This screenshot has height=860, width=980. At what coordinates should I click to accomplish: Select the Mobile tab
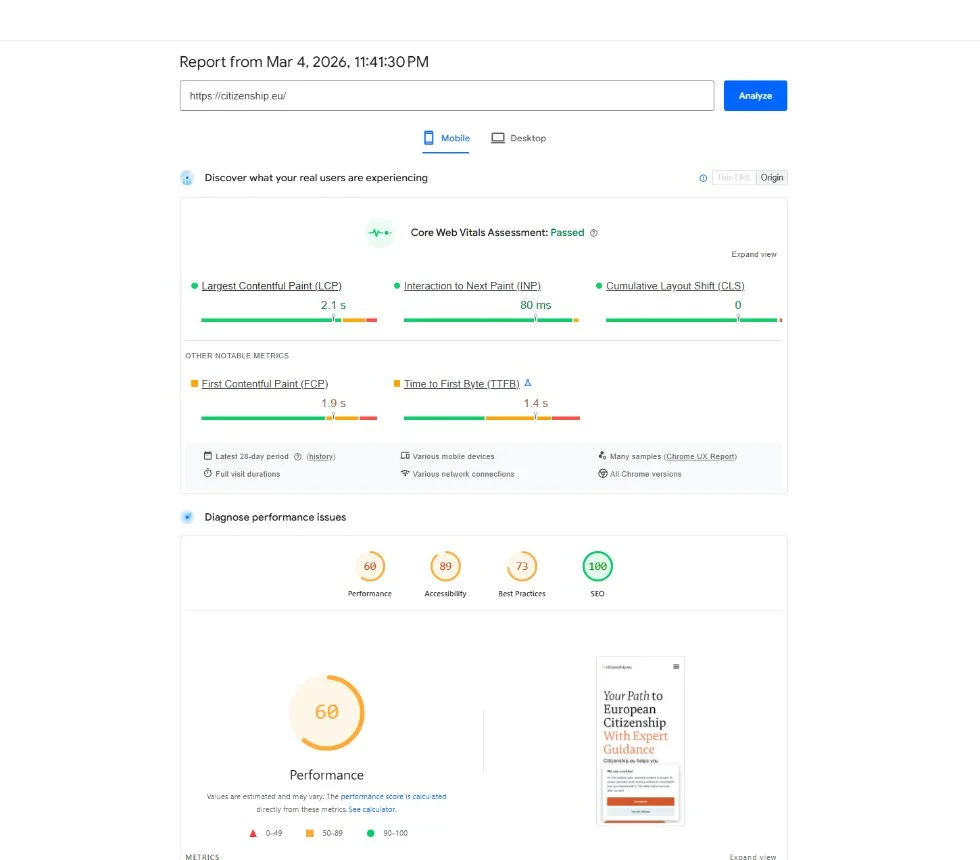click(x=446, y=138)
